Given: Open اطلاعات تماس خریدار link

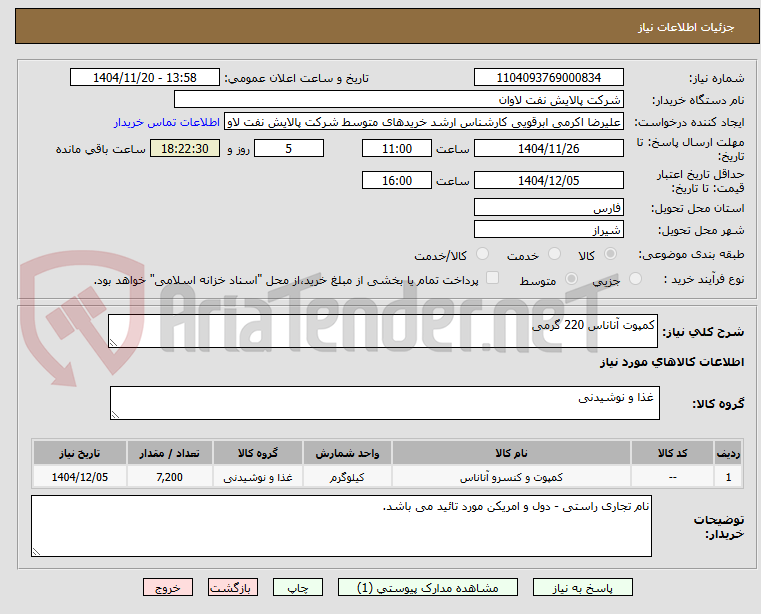Looking at the screenshot, I should coord(166,122).
